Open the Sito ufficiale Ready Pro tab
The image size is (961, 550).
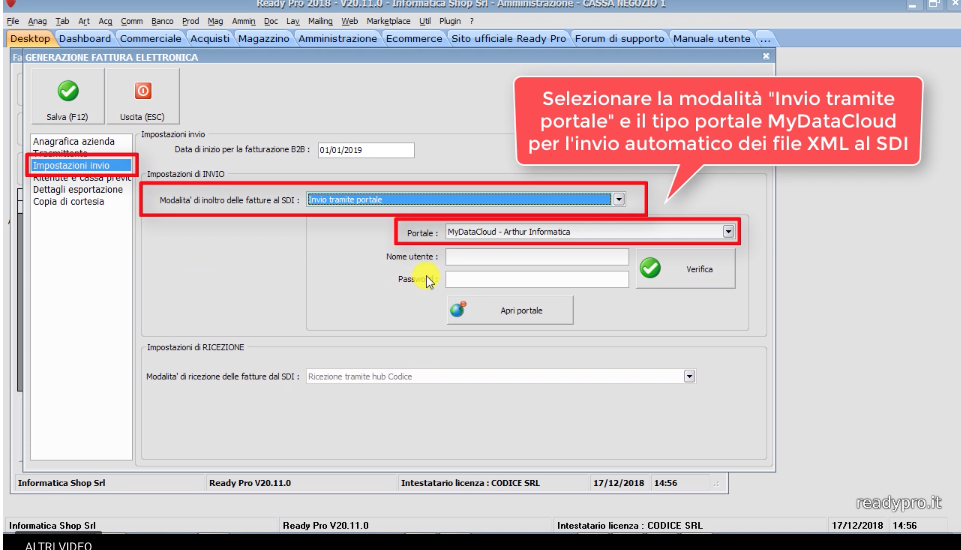pyautogui.click(x=509, y=38)
